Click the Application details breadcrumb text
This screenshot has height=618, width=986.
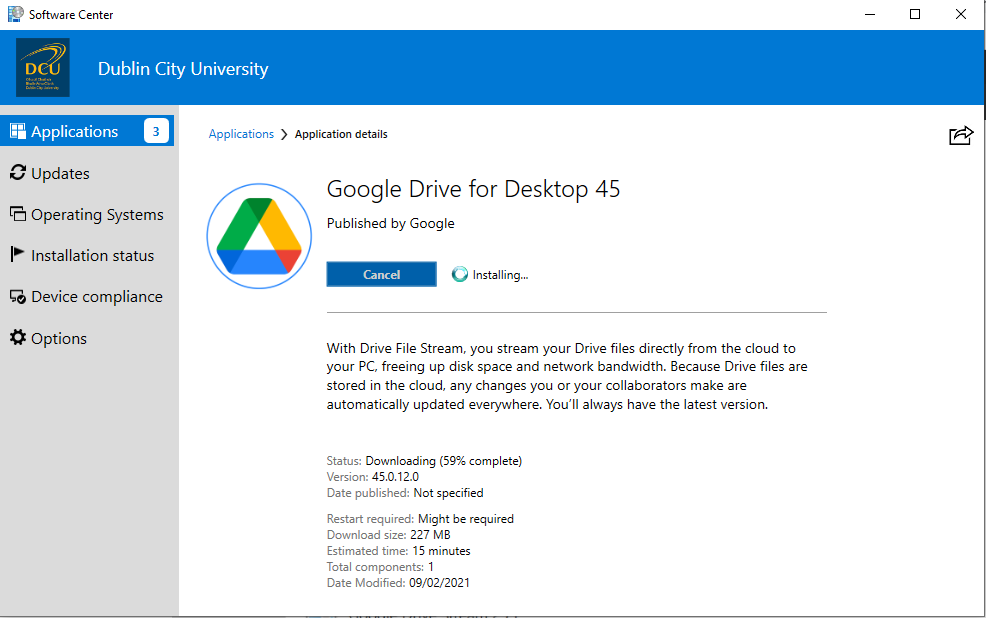point(341,134)
